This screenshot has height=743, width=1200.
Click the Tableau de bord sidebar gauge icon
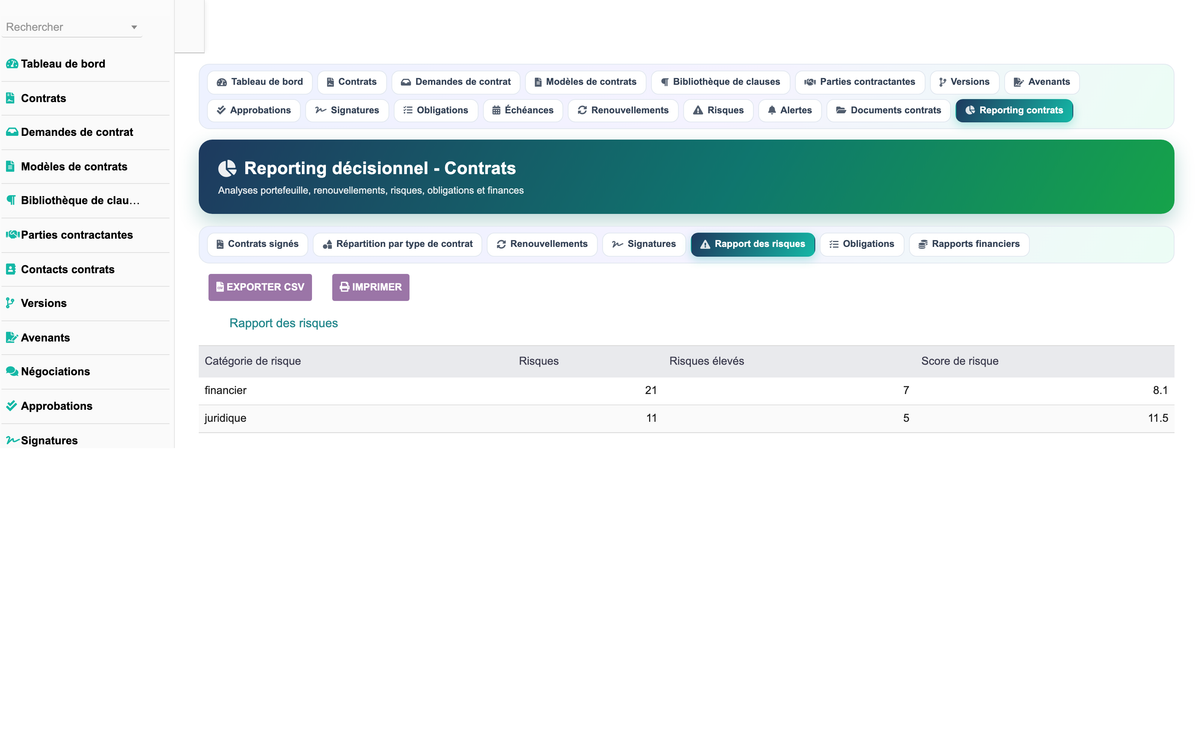tap(12, 64)
